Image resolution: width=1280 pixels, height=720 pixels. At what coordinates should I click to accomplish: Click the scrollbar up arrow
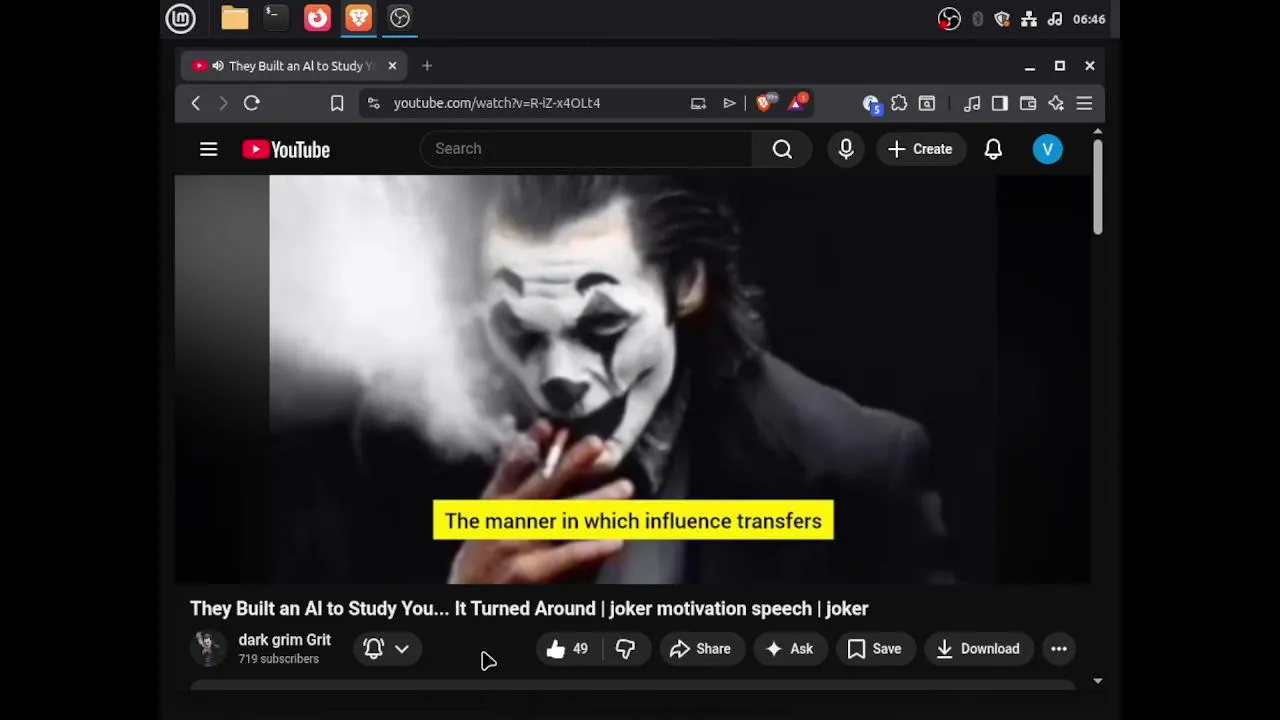(x=1097, y=132)
